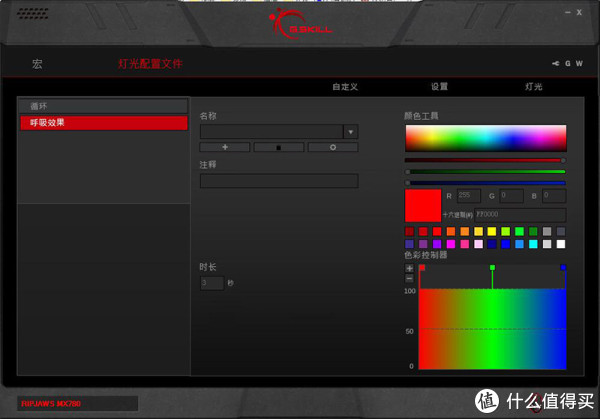Click the plus button under the 名称 field

[x=225, y=147]
